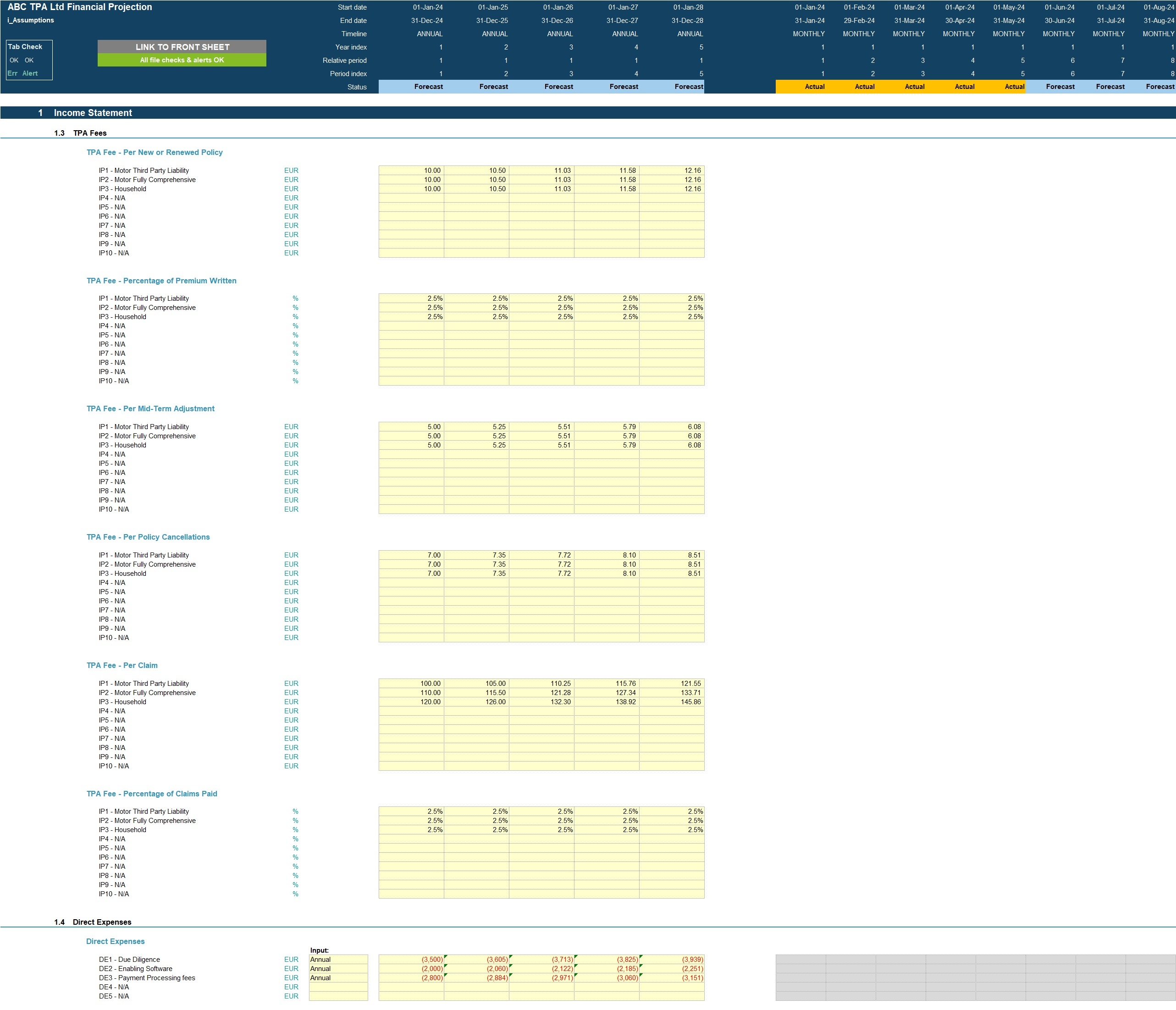Select IP2 Per Claim fee cell 110.00
Screen dimensions: 1176x1010
[412, 693]
